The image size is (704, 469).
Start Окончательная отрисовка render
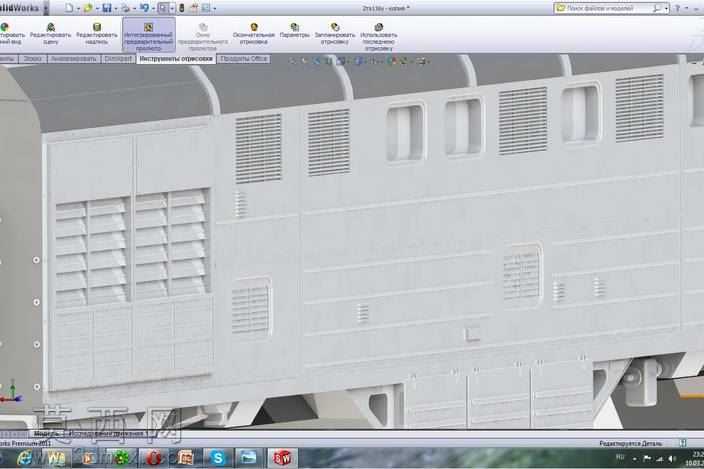[254, 34]
